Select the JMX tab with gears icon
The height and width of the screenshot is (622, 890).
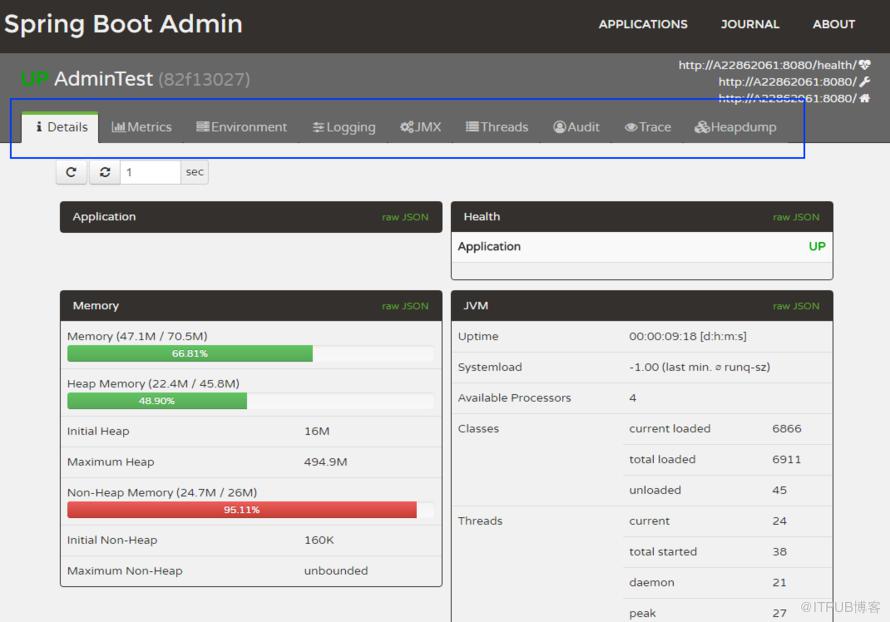pyautogui.click(x=421, y=127)
